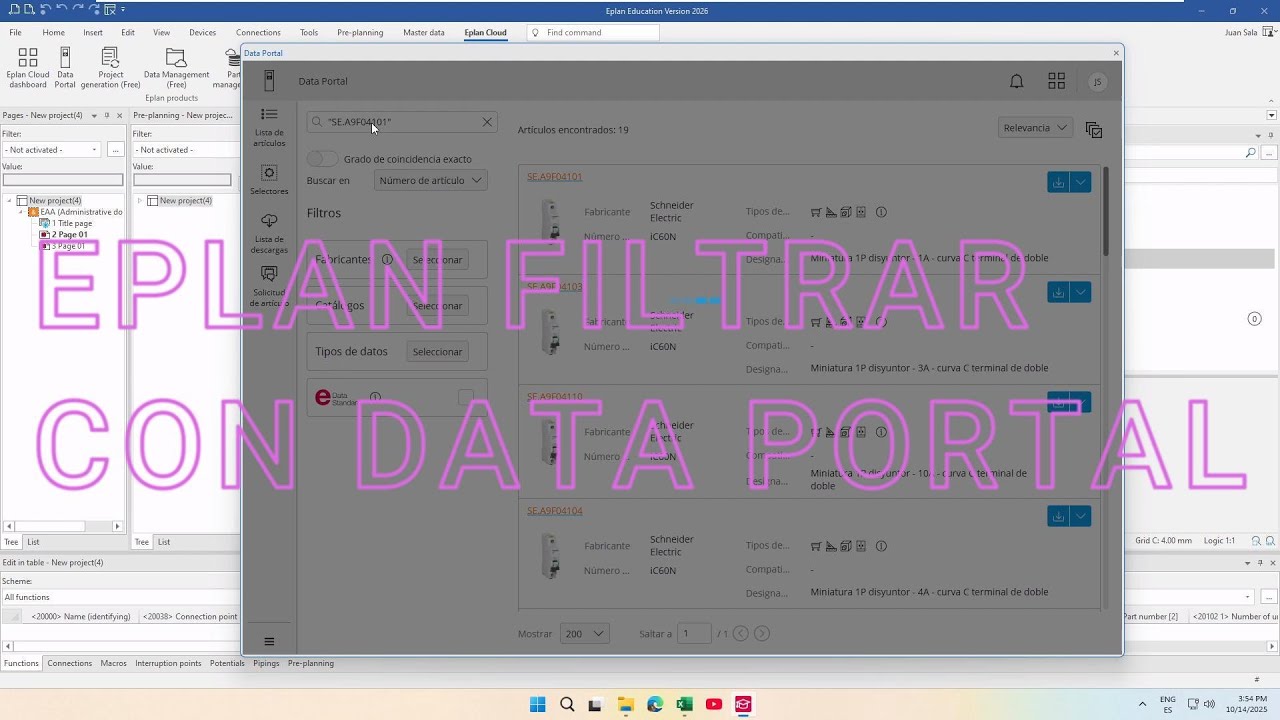Switch to Connections bottom tab
The height and width of the screenshot is (720, 1280).
[70, 663]
